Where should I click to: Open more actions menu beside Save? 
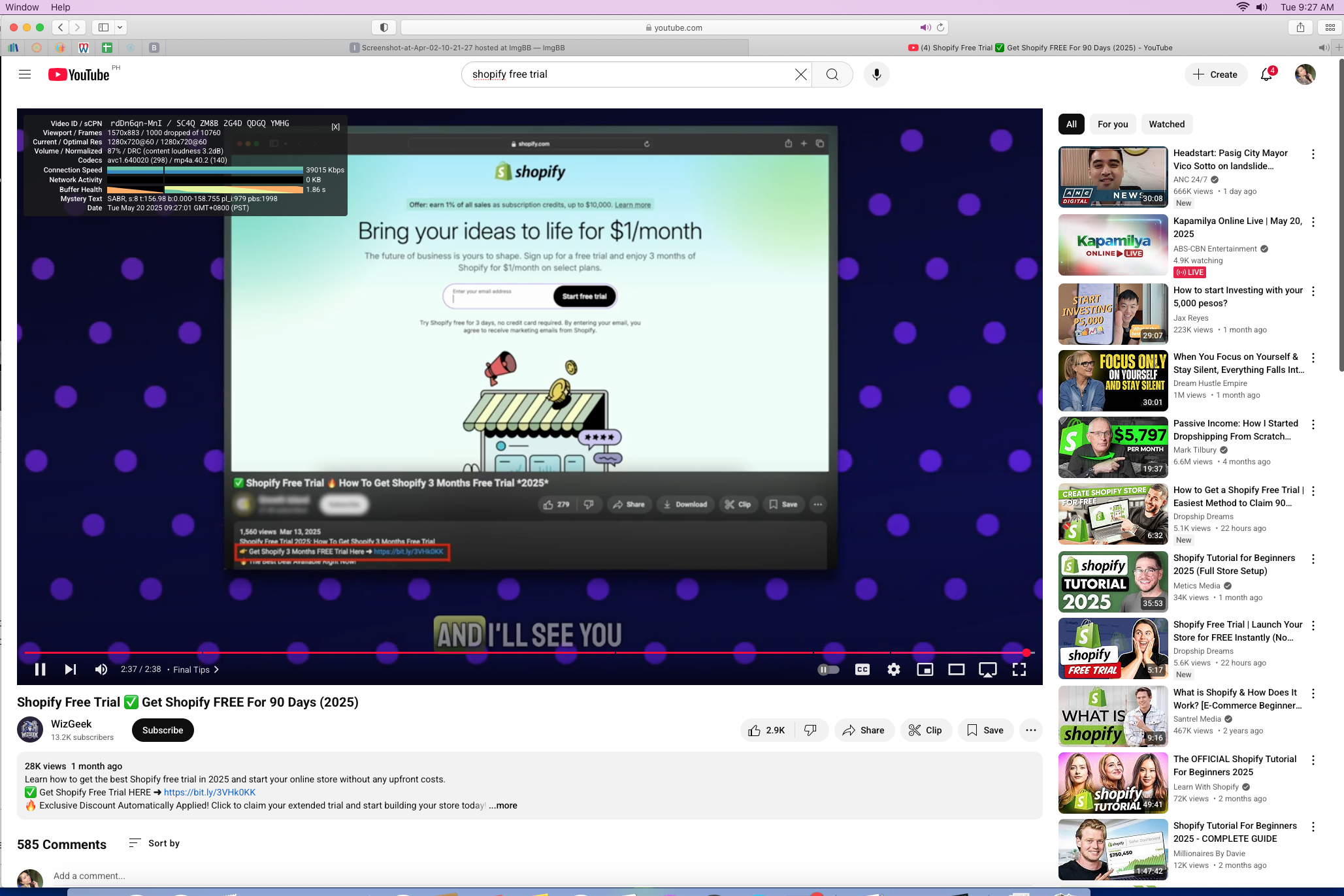pos(1031,730)
